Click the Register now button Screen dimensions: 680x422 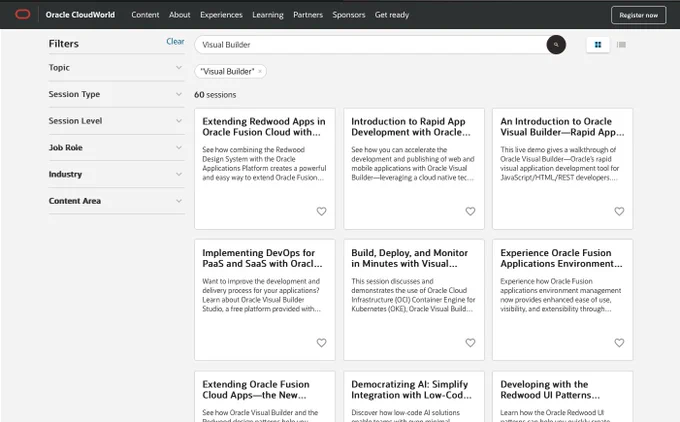pyautogui.click(x=638, y=15)
